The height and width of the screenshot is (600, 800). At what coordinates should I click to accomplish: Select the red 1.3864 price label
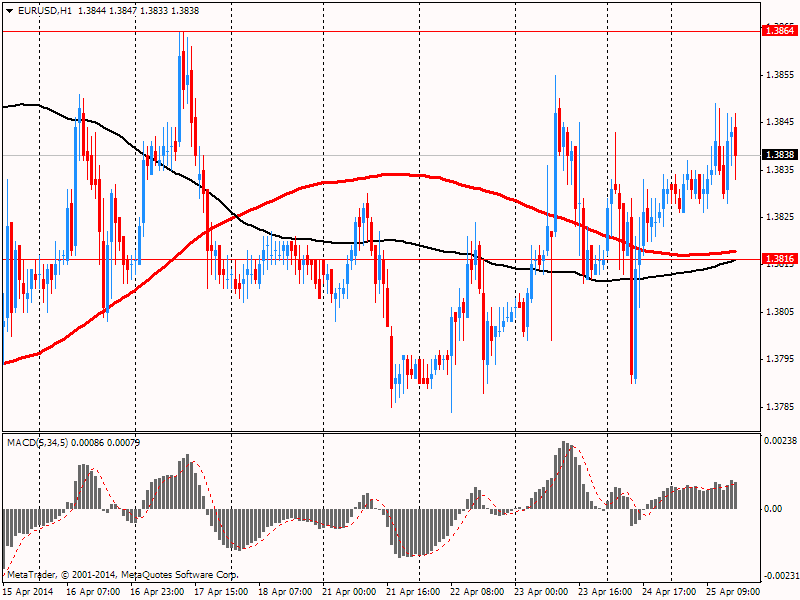click(x=778, y=31)
